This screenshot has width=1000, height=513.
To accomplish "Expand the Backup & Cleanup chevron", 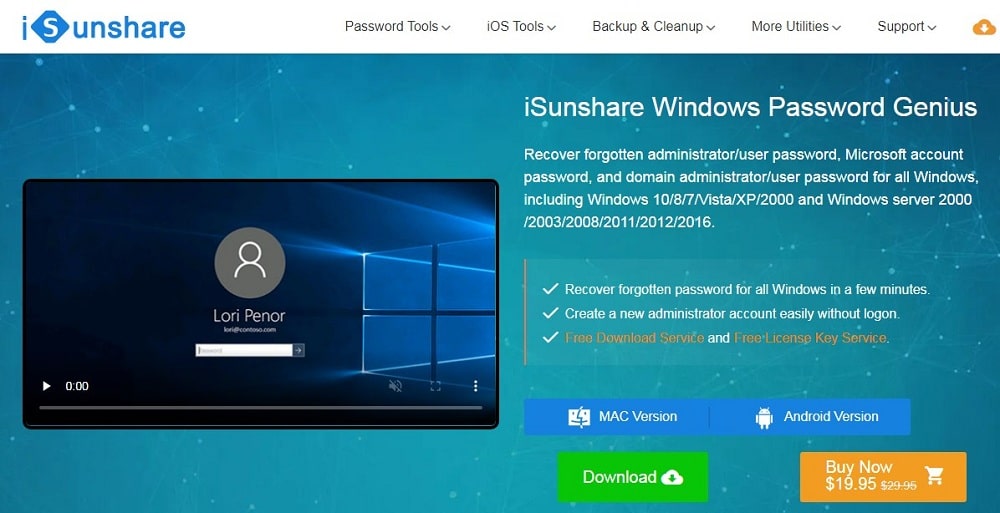I will point(710,28).
